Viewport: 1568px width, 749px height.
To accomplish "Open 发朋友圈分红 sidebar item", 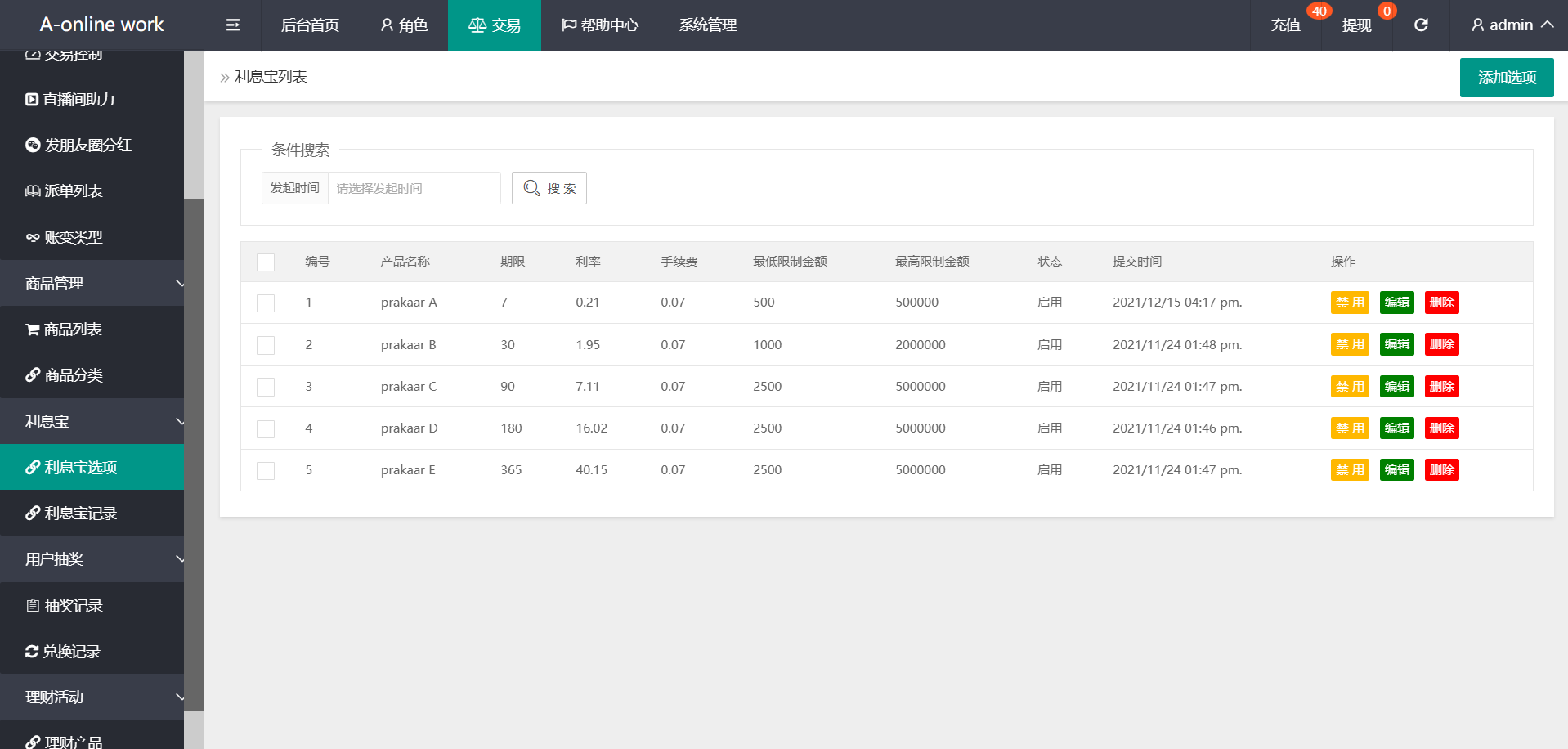I will (87, 146).
